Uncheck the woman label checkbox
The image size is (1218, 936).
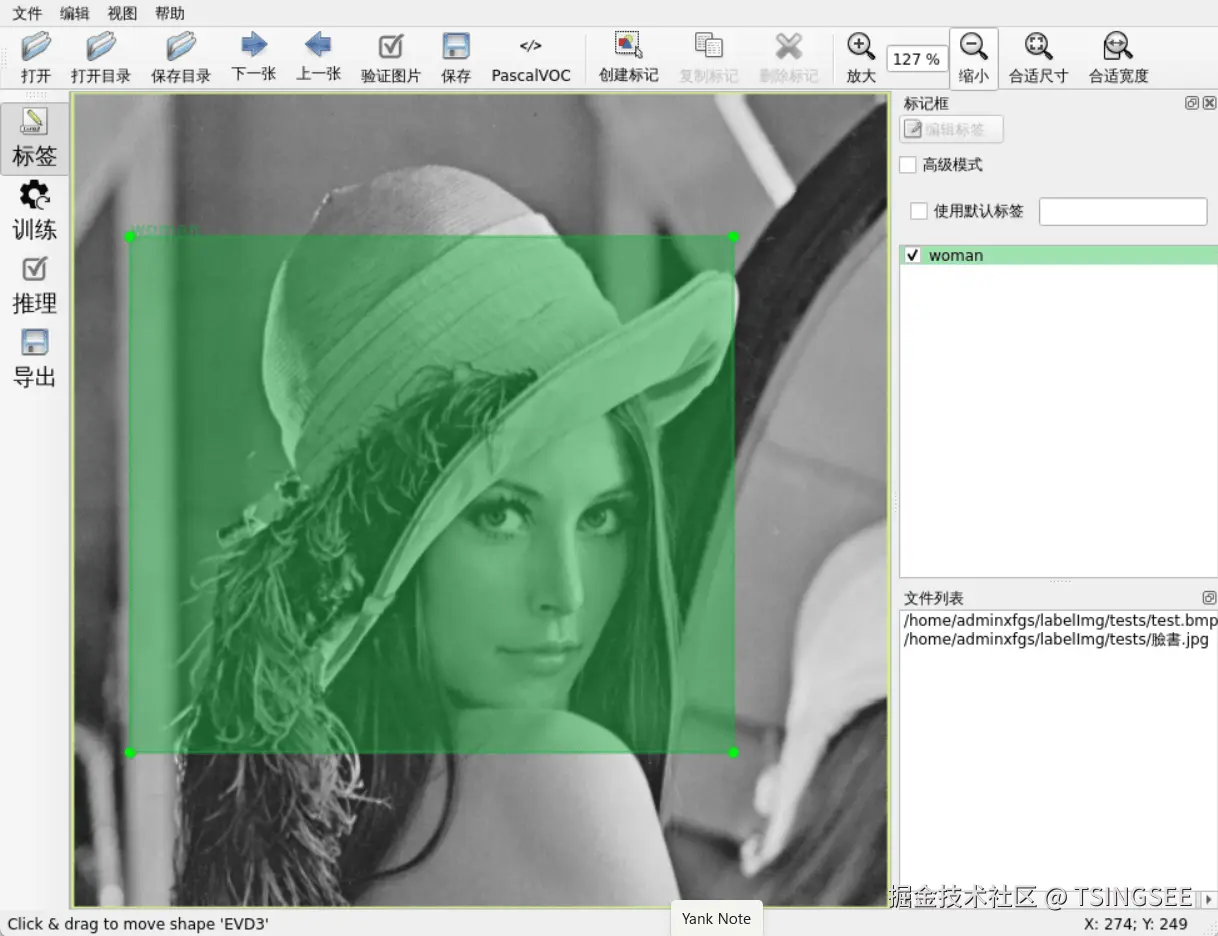pos(912,255)
